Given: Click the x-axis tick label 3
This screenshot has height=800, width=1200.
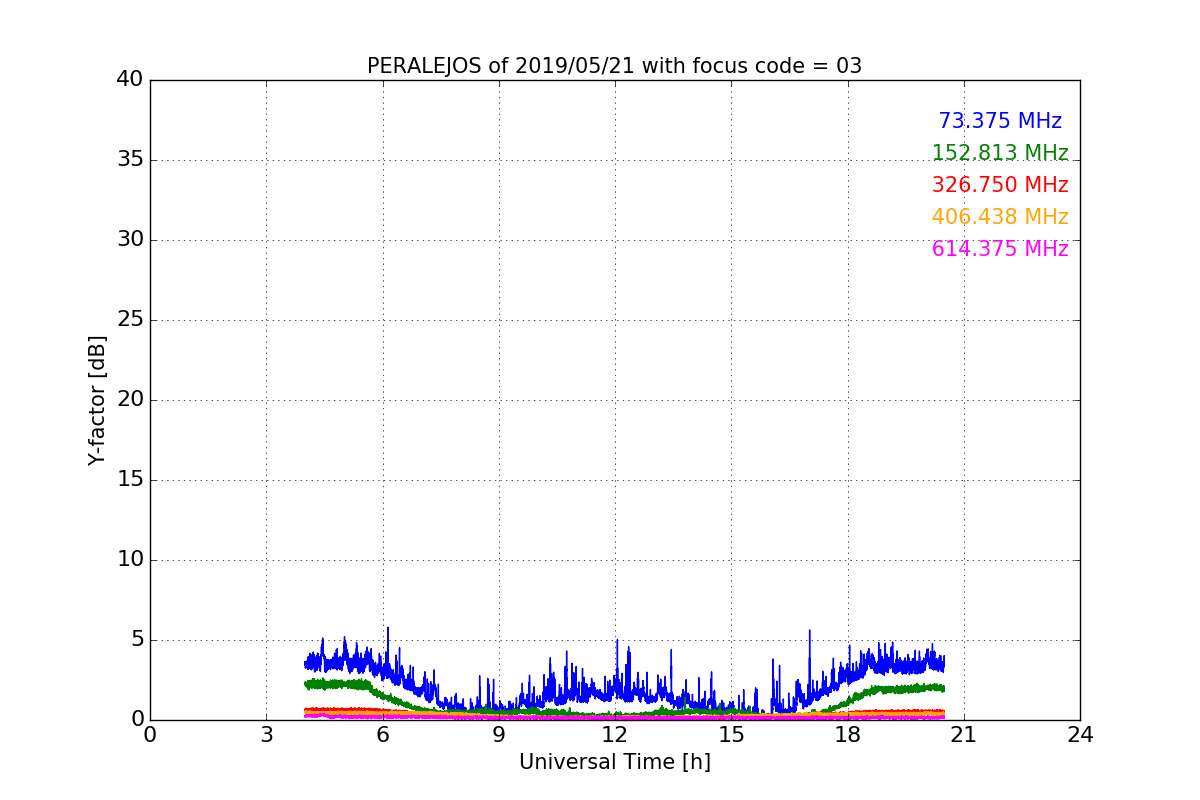Looking at the screenshot, I should tap(266, 735).
